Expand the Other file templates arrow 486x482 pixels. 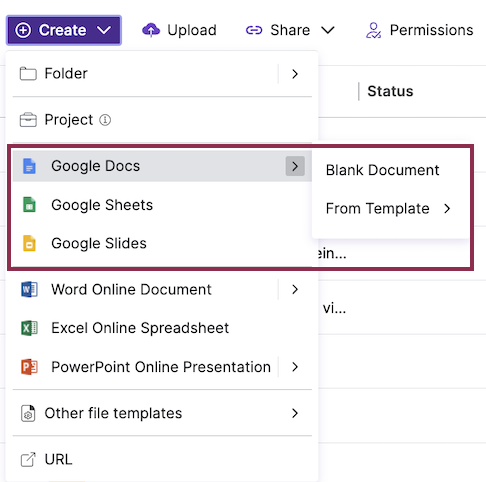pos(295,413)
